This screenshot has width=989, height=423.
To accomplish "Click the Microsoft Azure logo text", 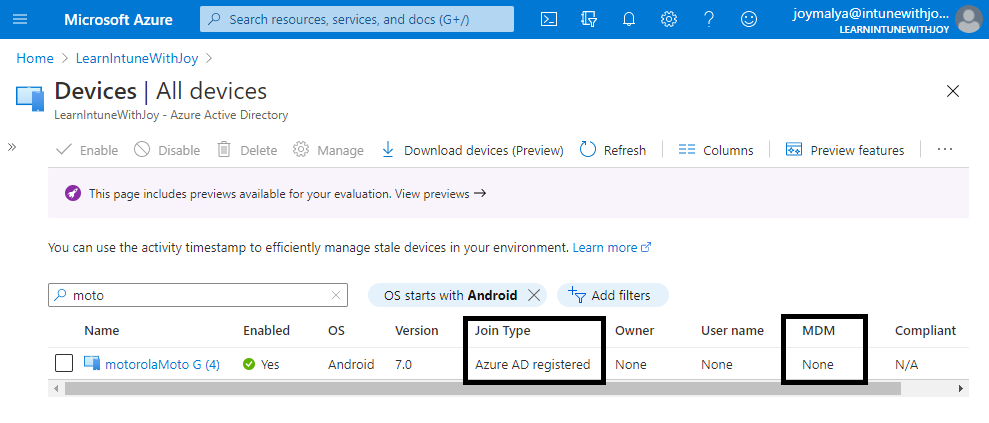I will (118, 20).
